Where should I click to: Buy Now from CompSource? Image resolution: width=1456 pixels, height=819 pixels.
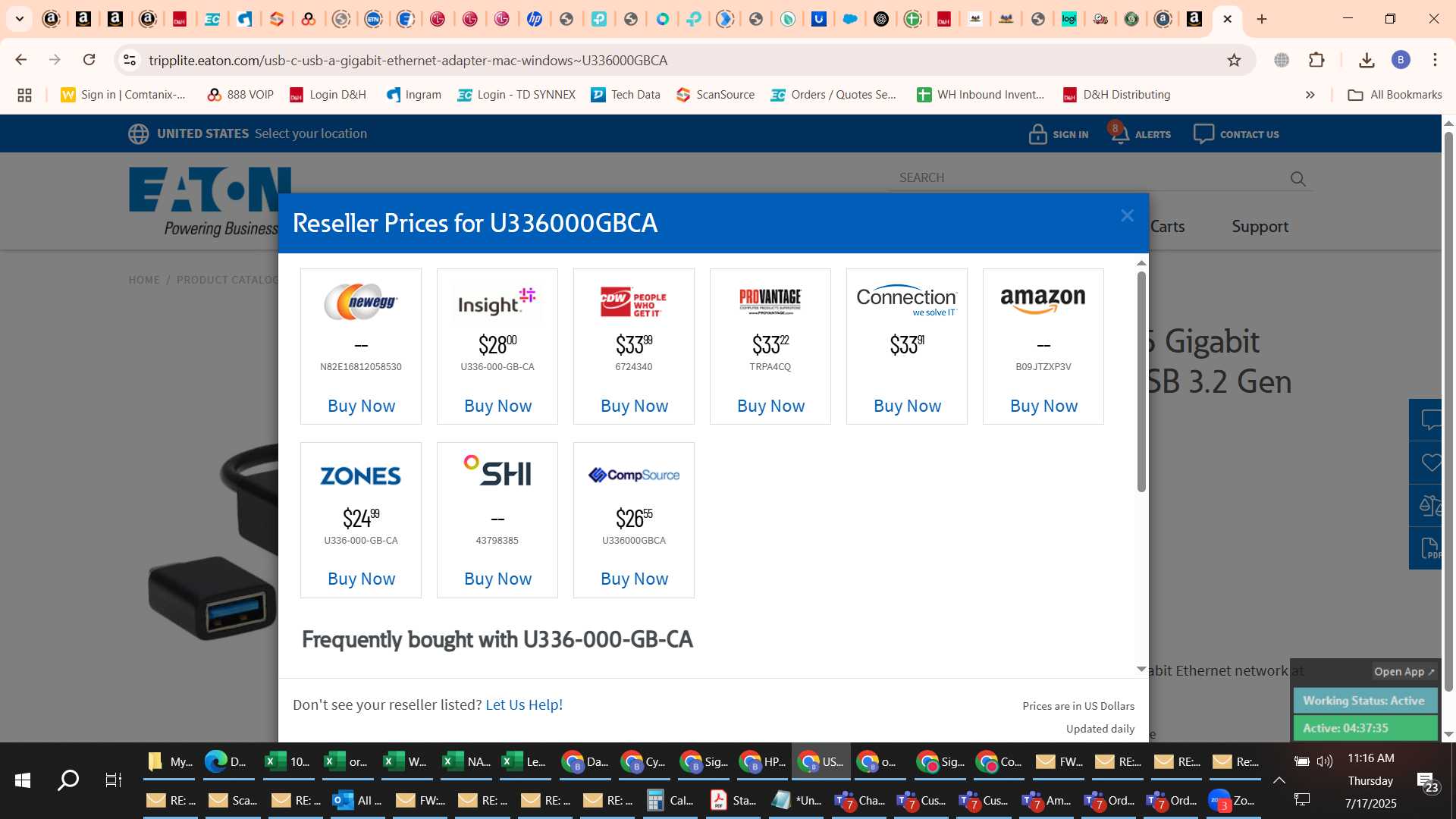(x=634, y=579)
